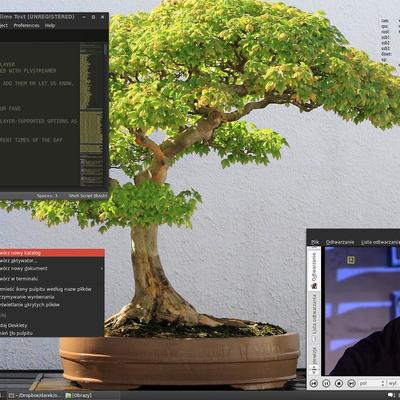Click the camera icon on Odtwarzanie tab
This screenshot has width=400, height=400.
(314, 286)
